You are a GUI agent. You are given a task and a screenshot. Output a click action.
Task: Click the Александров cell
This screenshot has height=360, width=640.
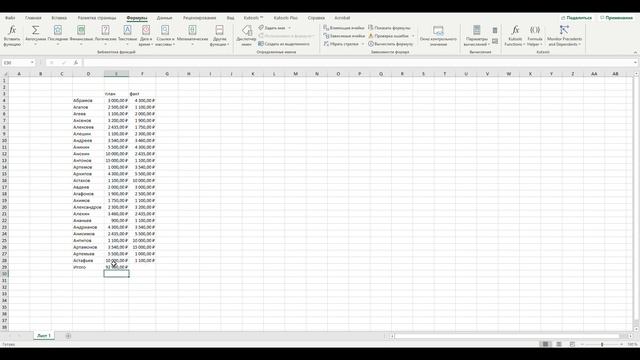click(x=88, y=207)
